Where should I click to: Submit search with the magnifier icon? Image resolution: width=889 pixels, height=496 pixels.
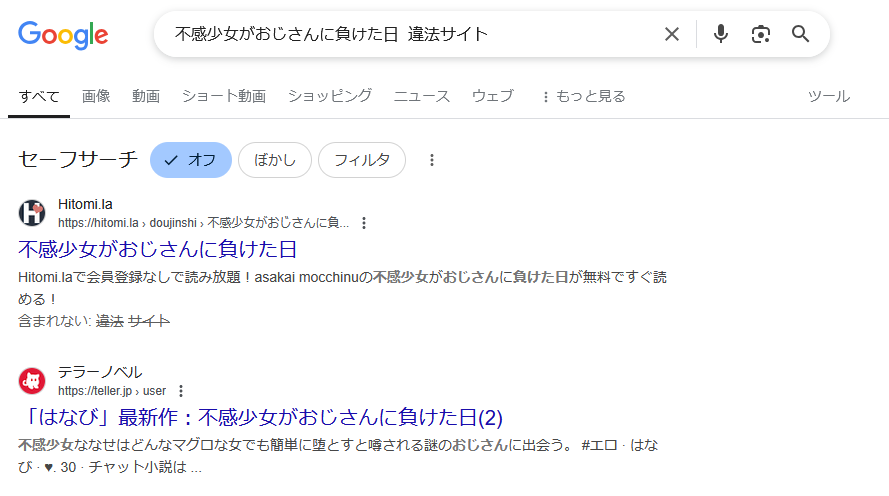[801, 34]
